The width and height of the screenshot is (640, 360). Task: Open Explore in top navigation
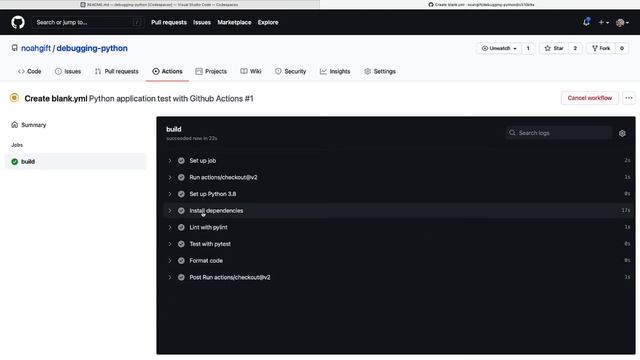268,22
